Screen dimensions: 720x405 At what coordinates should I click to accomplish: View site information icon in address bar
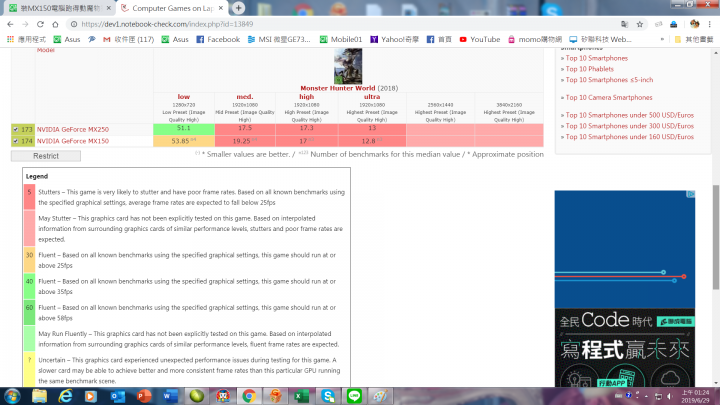pos(74,24)
